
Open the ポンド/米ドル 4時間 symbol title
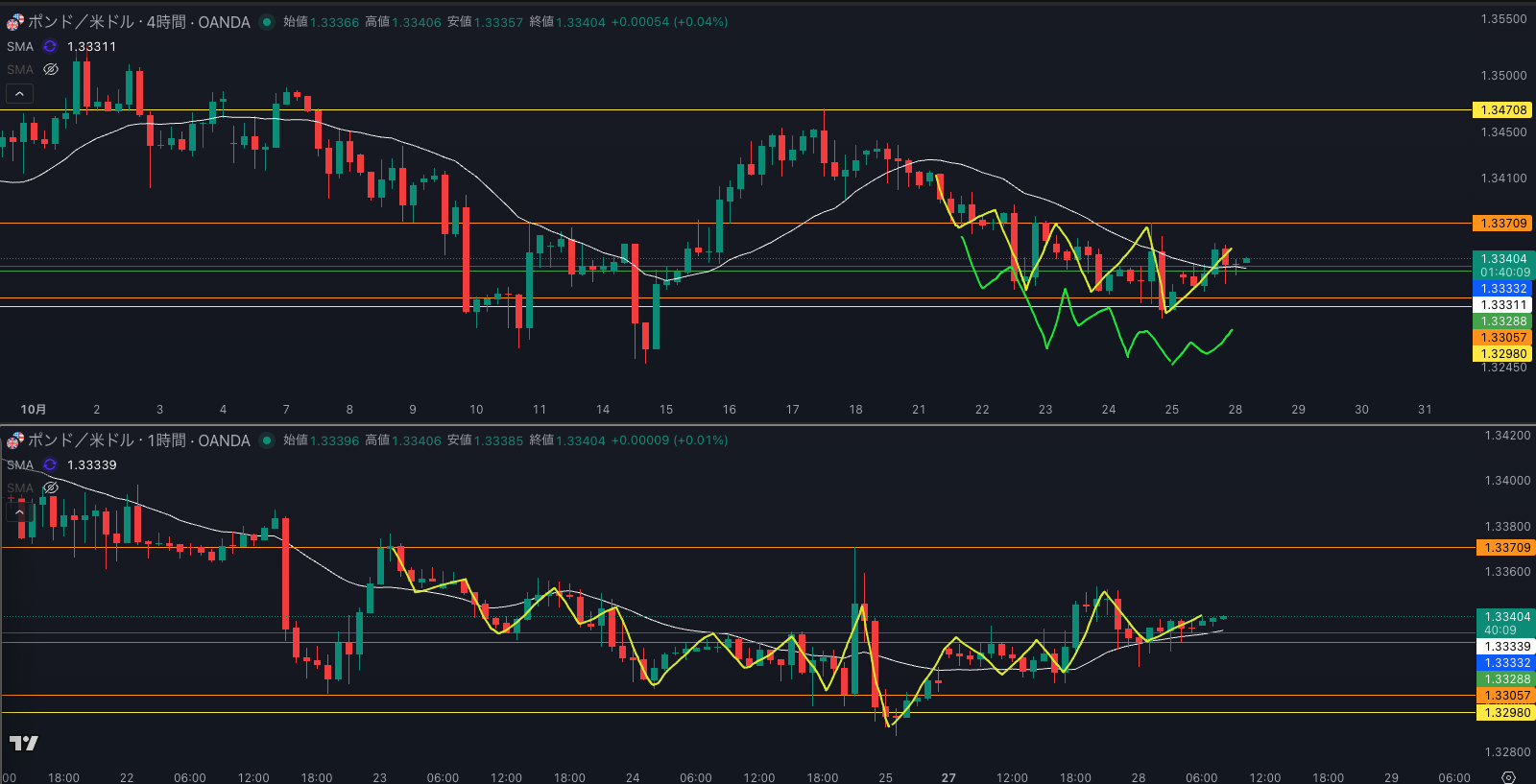coord(139,22)
